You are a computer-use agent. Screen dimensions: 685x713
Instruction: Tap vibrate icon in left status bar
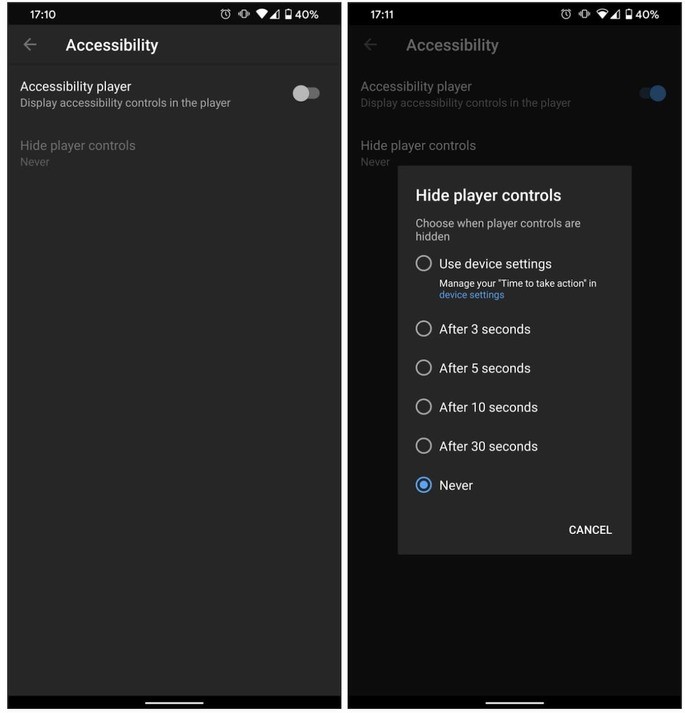244,14
